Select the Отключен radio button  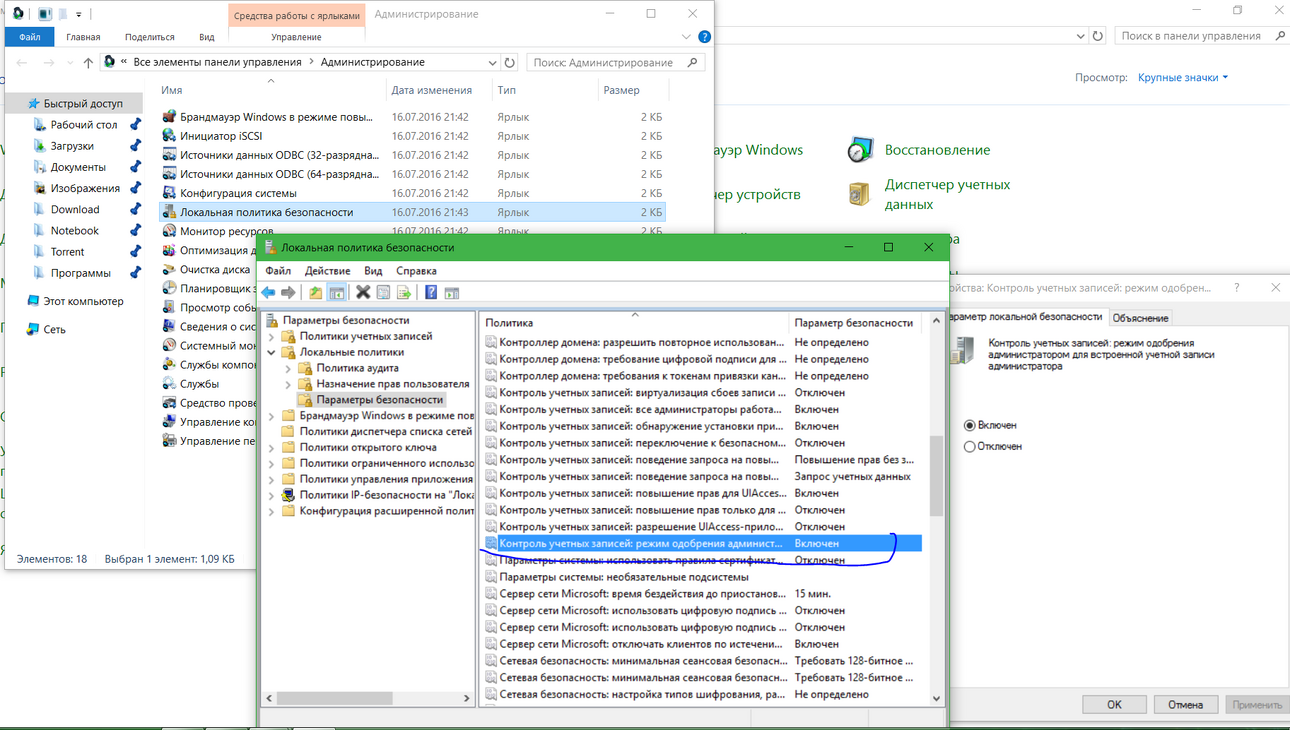969,446
